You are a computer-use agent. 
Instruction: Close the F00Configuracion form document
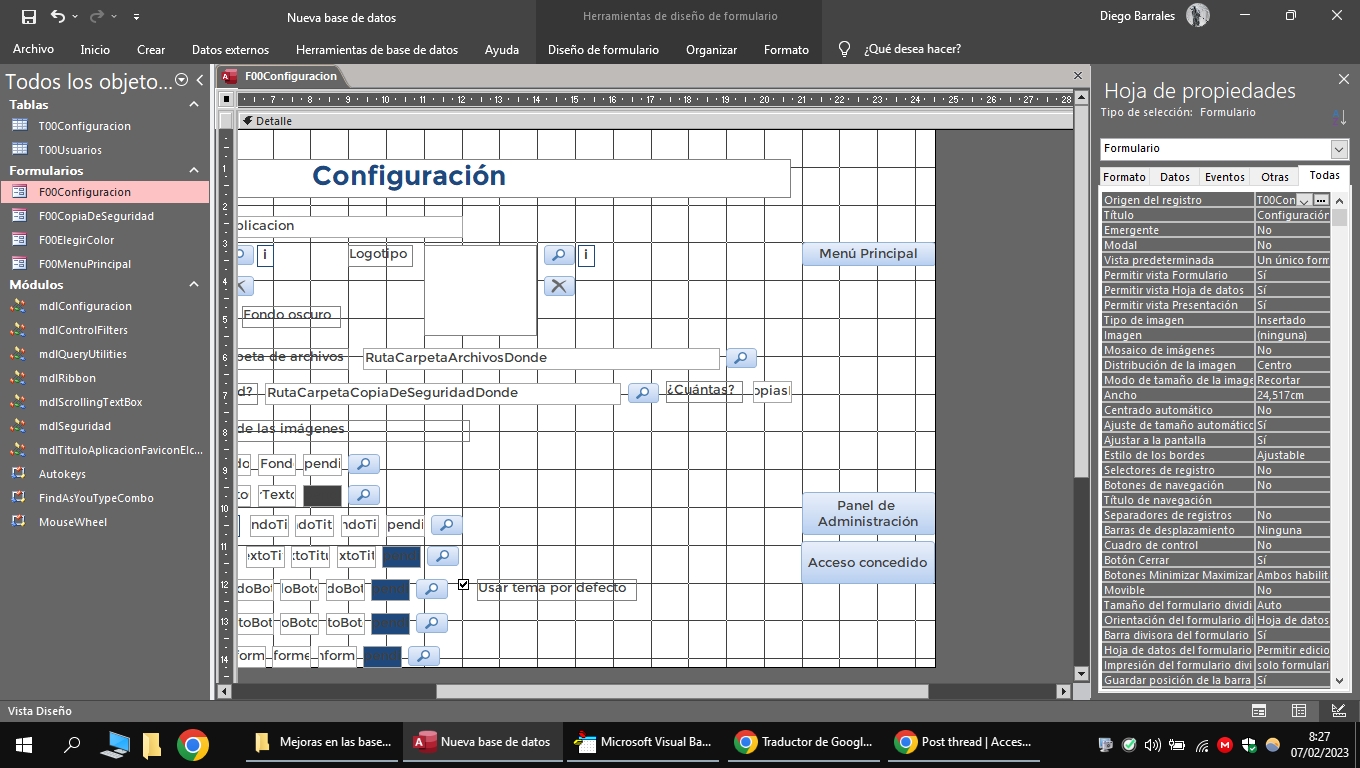[x=1078, y=76]
